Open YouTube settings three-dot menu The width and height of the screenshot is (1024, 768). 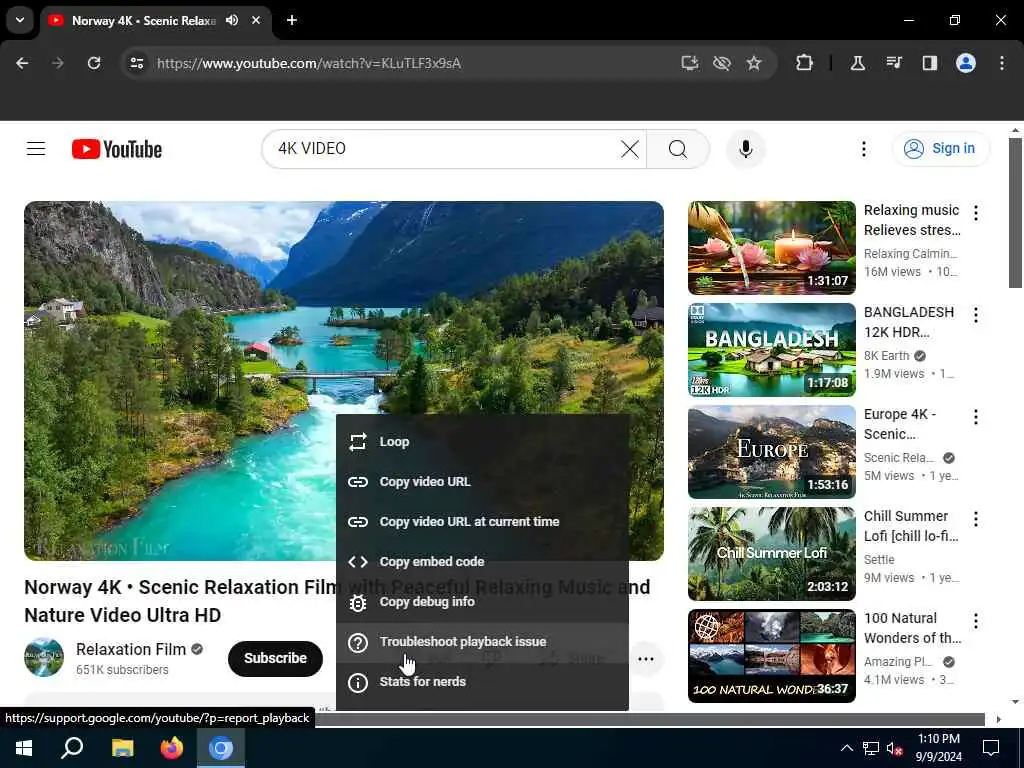863,149
